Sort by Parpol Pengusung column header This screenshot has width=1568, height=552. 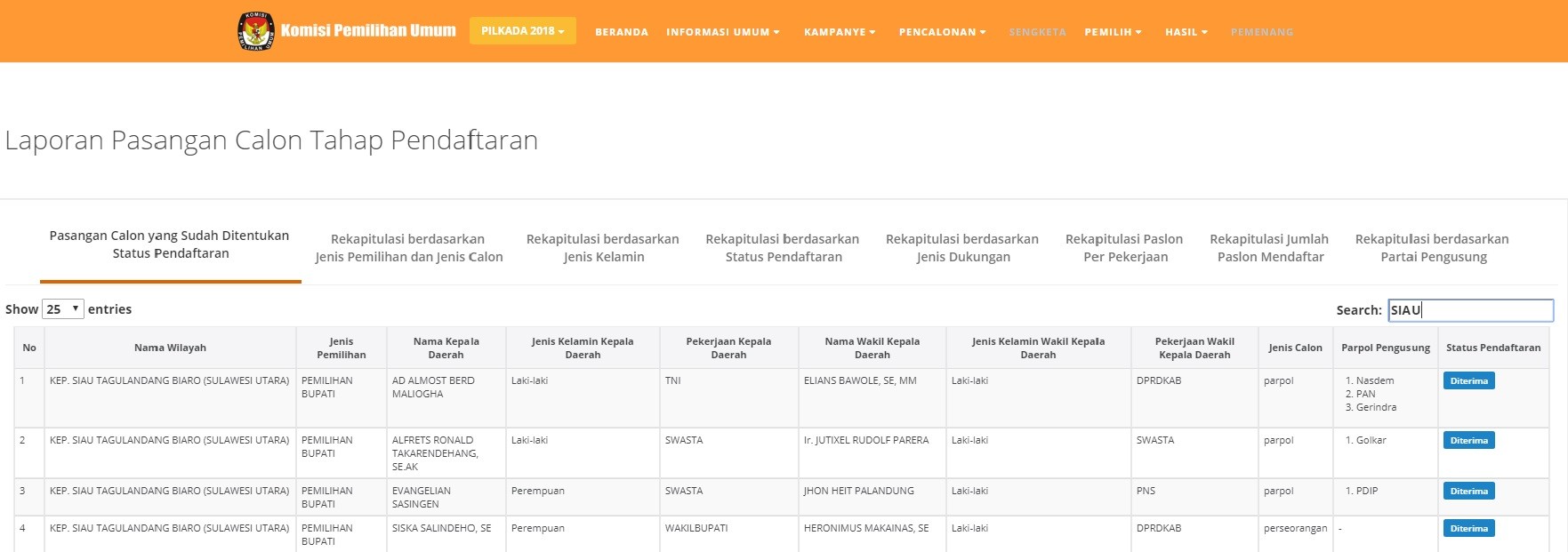coord(1385,348)
